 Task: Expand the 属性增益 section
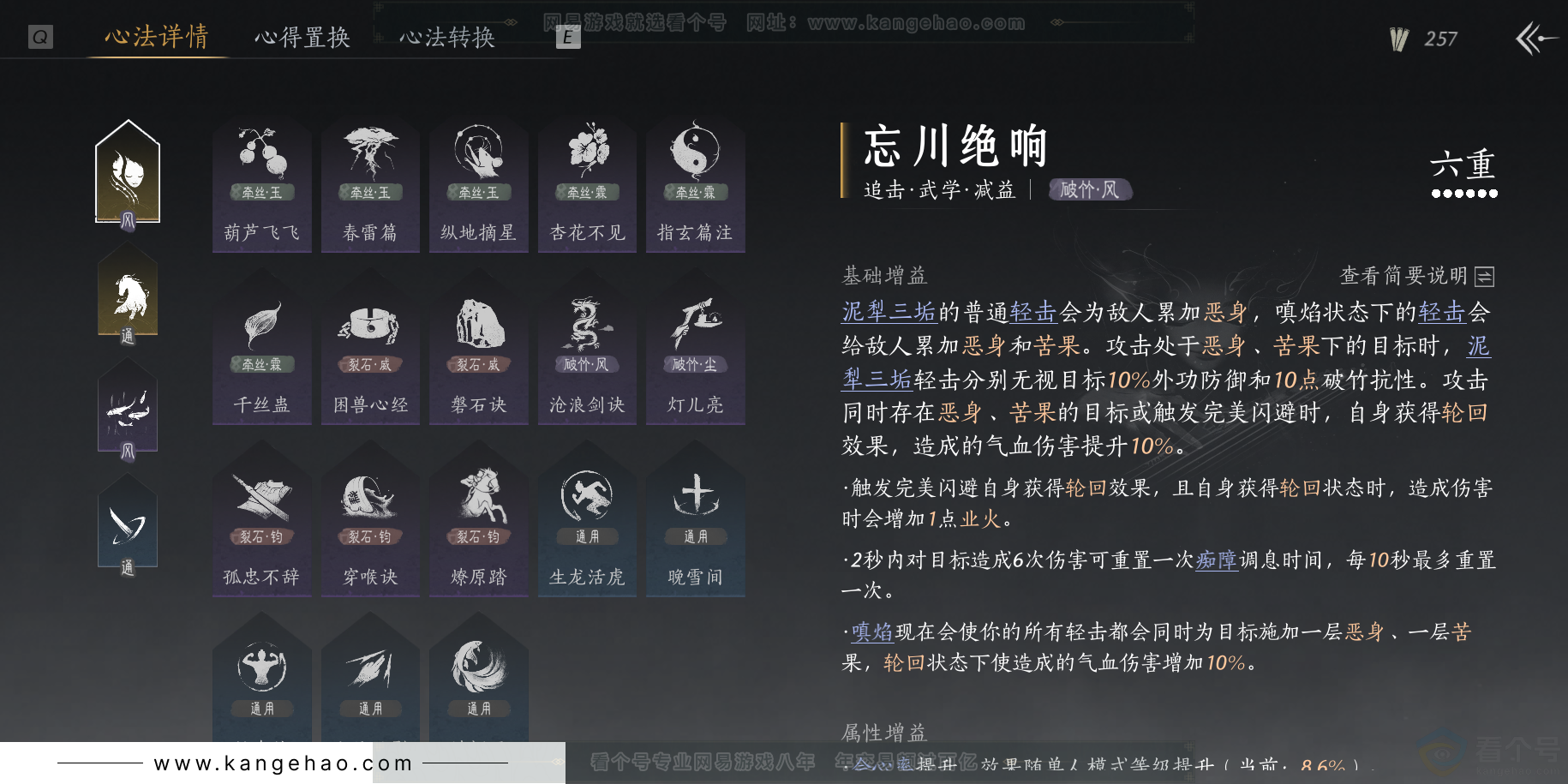(884, 733)
